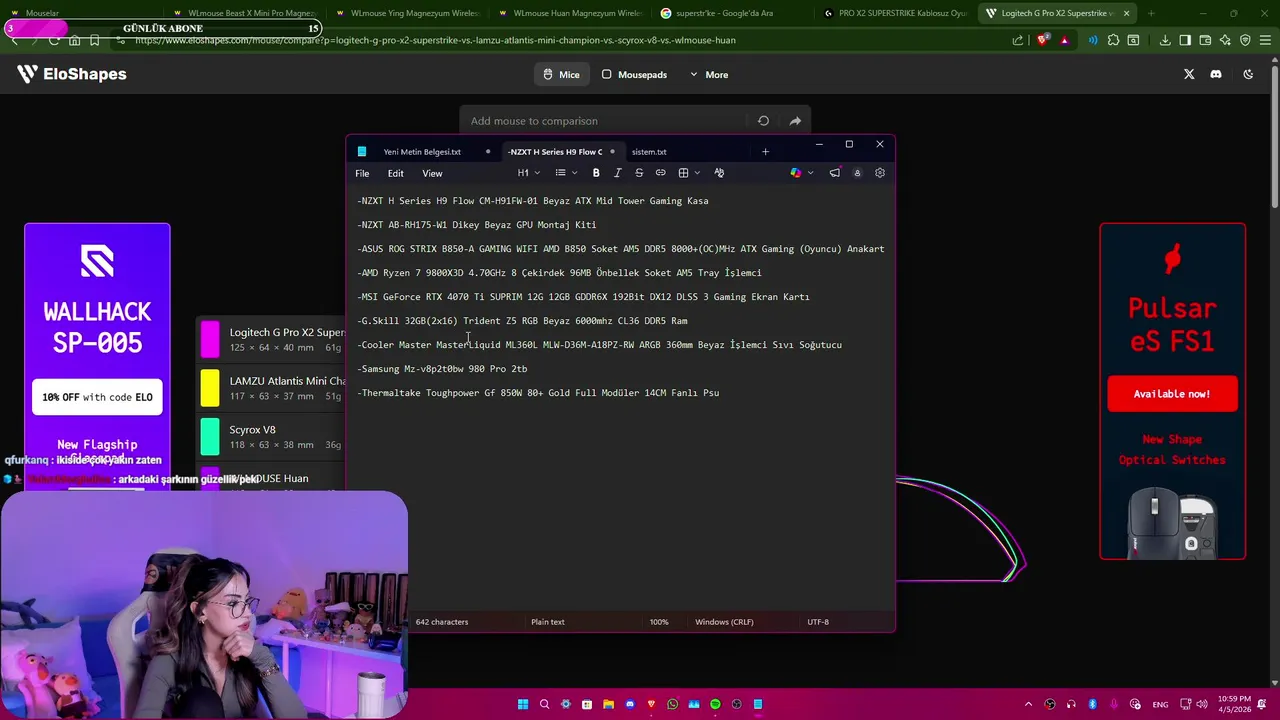Open Notepad settings gear
The image size is (1280, 720).
pos(880,173)
